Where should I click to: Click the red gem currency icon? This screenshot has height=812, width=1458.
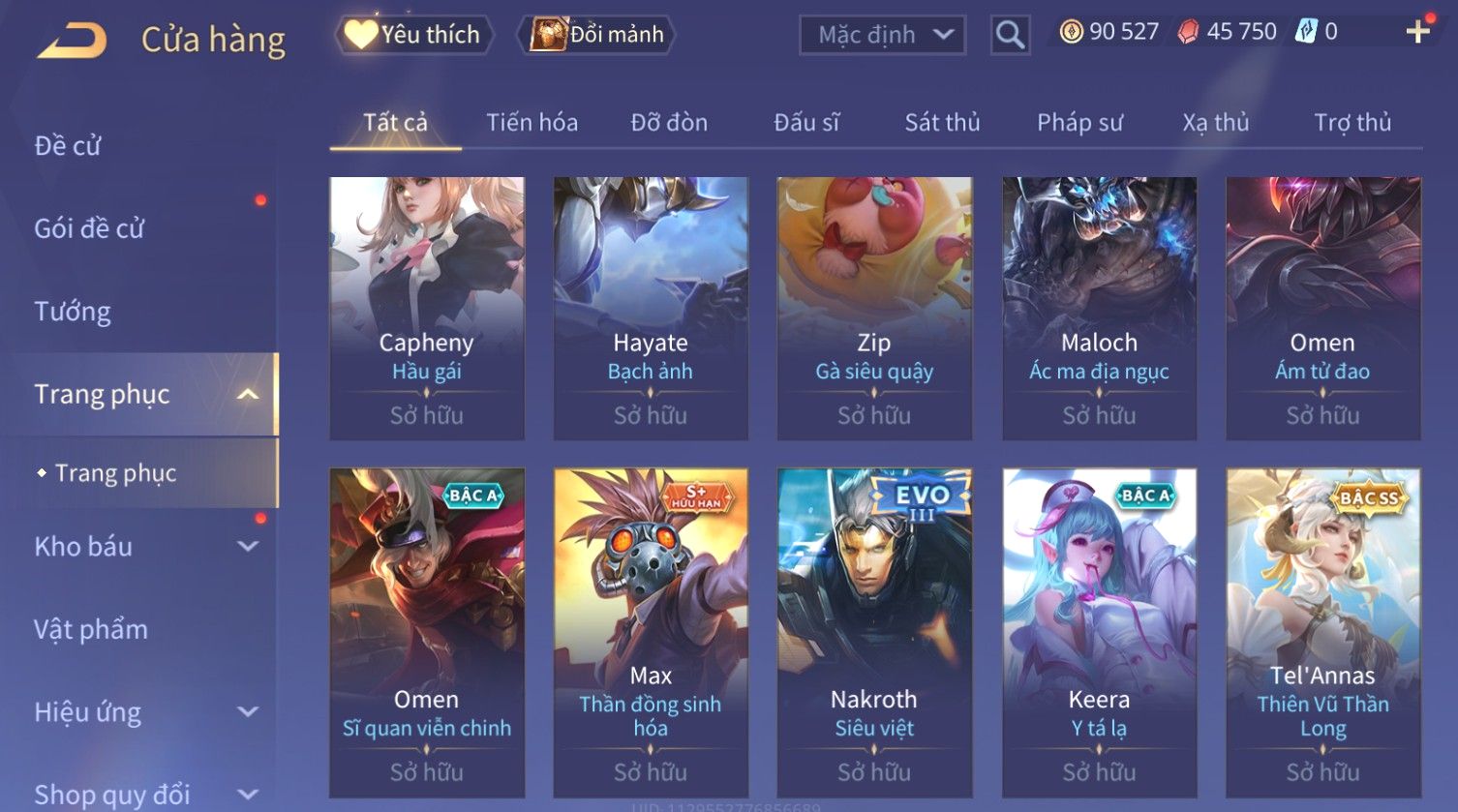click(1188, 32)
